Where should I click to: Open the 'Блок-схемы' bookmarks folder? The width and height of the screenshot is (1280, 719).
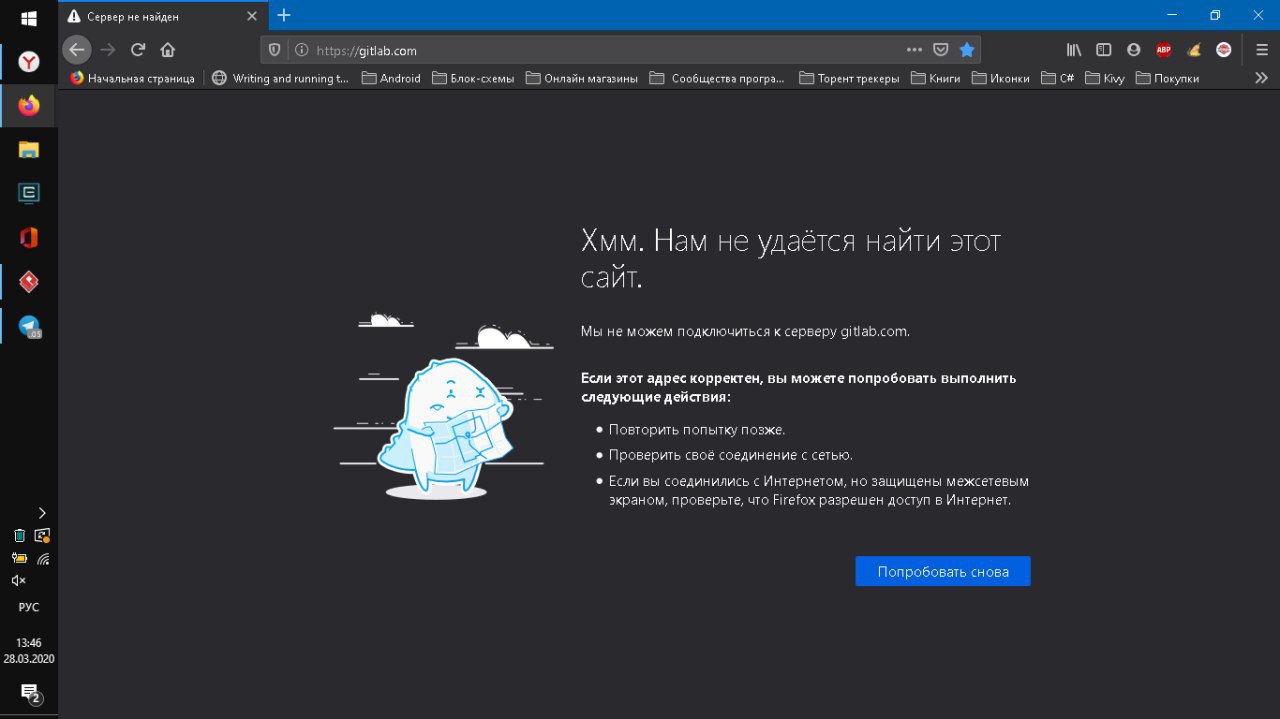tap(473, 78)
